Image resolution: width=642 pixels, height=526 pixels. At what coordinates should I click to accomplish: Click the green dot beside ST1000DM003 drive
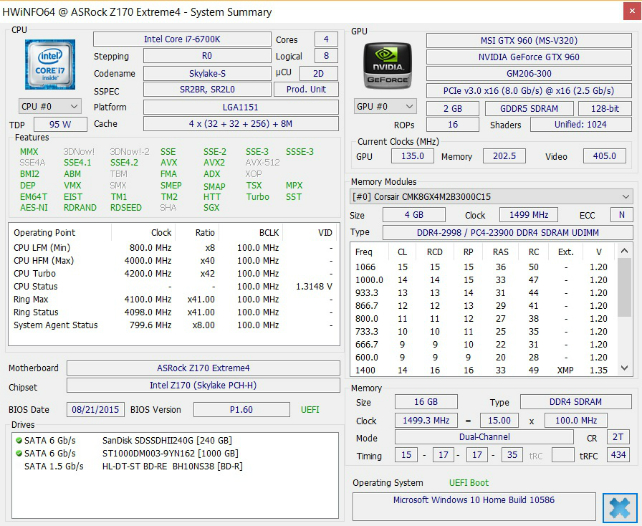point(18,453)
